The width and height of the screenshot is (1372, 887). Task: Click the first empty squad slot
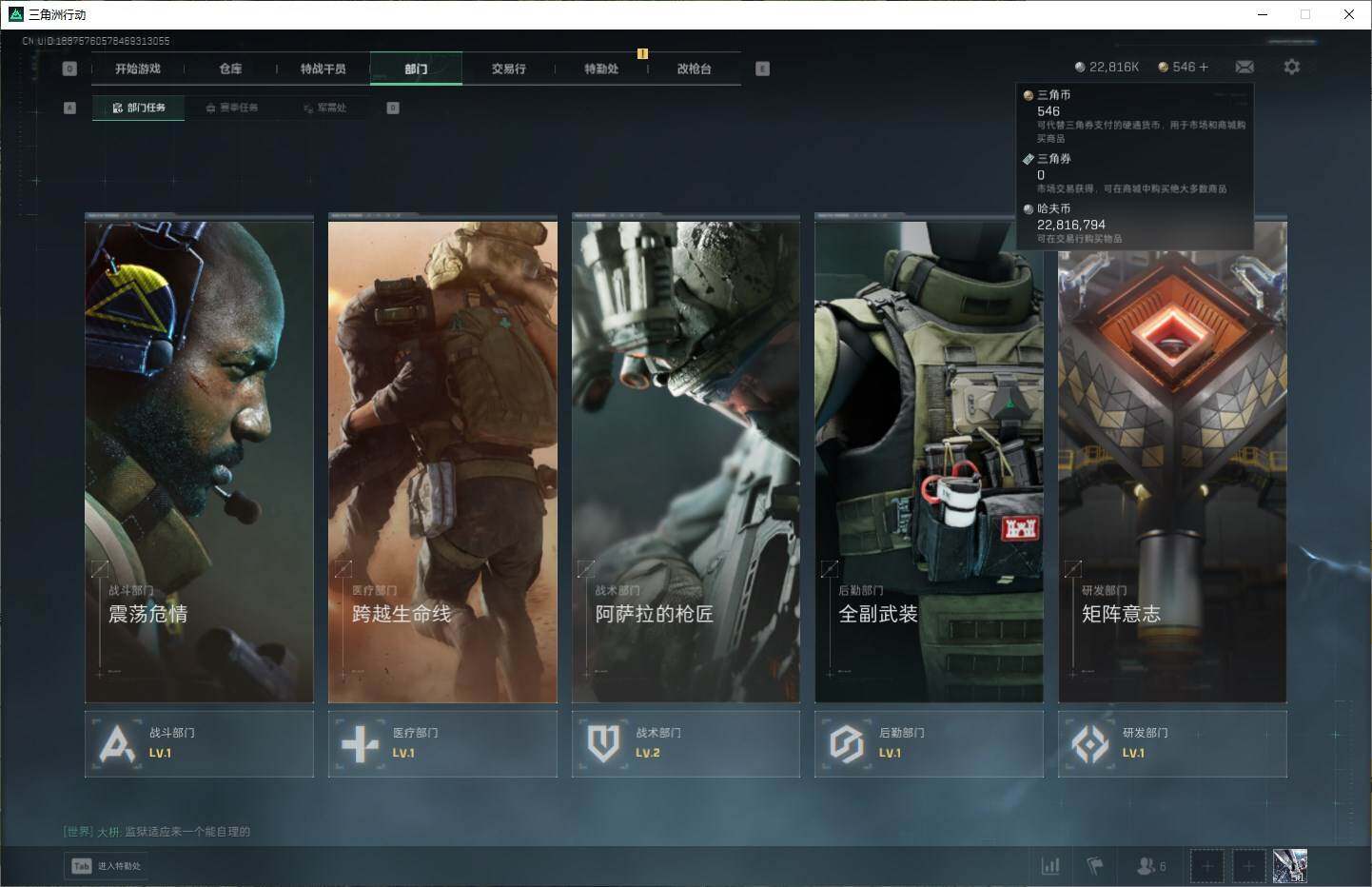[1206, 866]
